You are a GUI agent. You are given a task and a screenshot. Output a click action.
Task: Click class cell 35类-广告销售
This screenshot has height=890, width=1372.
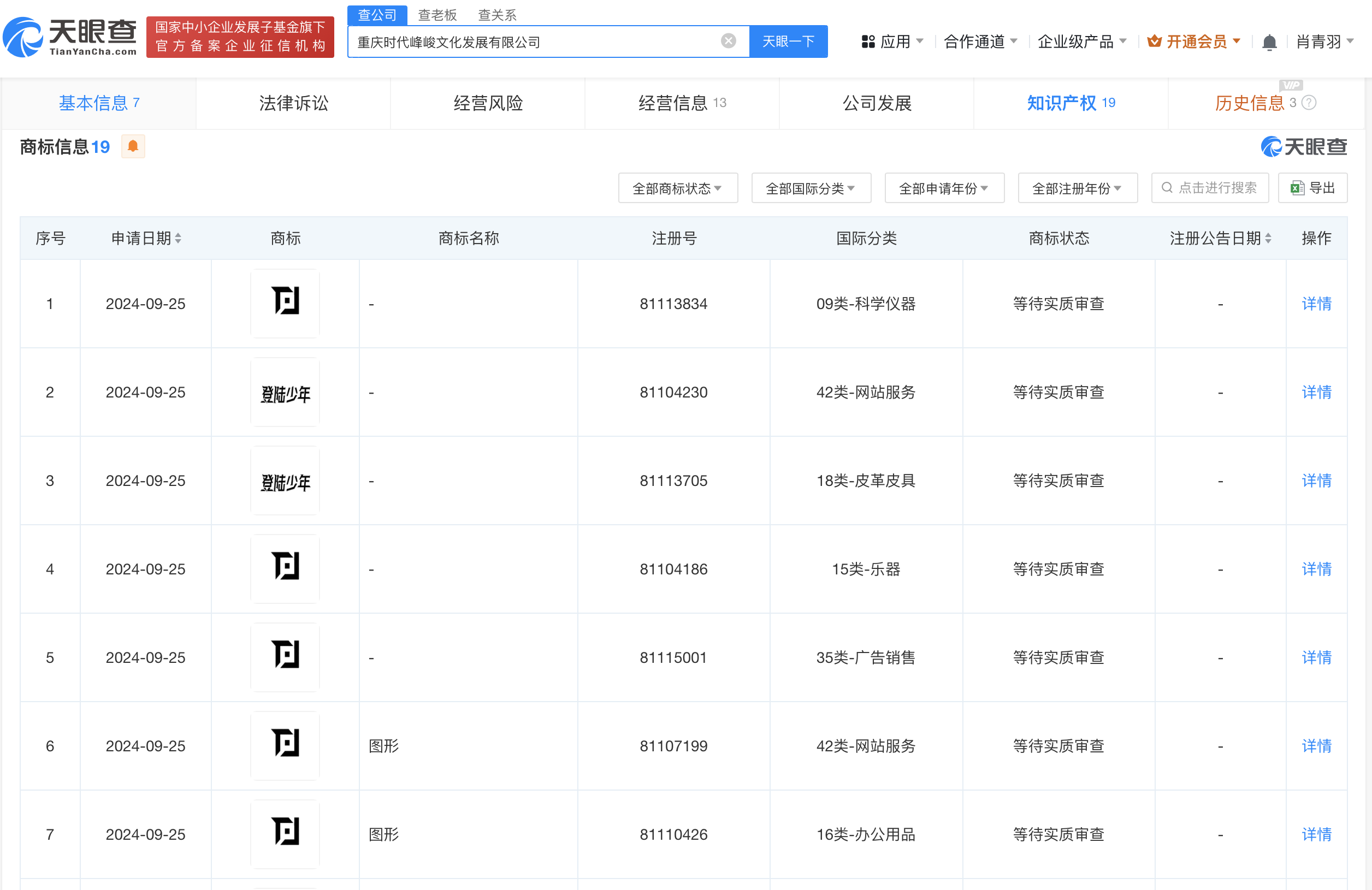point(866,658)
